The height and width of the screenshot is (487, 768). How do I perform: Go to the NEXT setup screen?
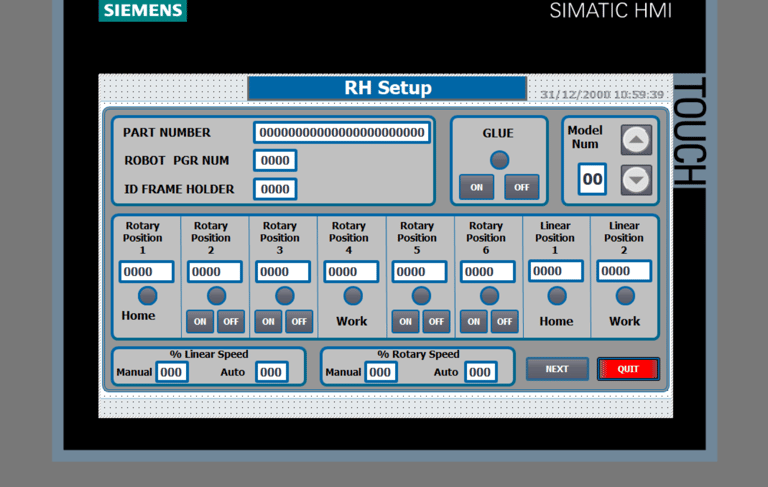pos(557,369)
